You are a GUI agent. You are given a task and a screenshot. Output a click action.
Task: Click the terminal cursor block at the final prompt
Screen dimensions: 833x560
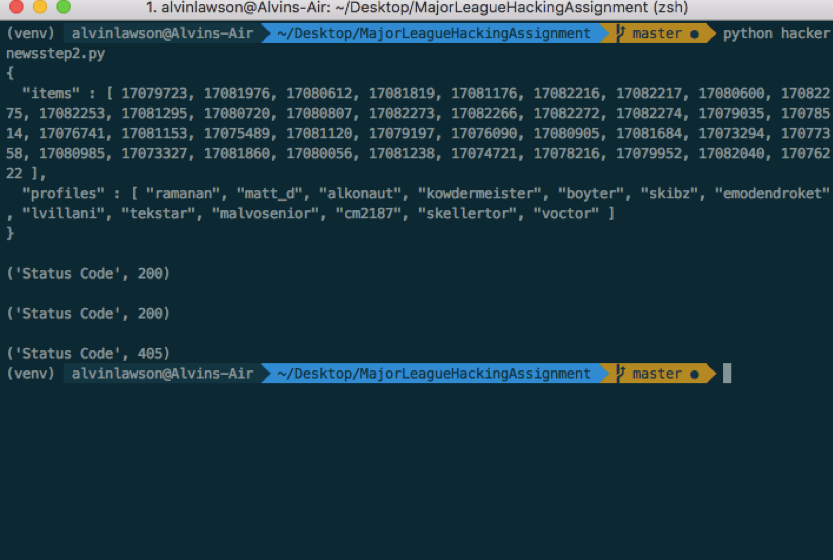(x=727, y=373)
